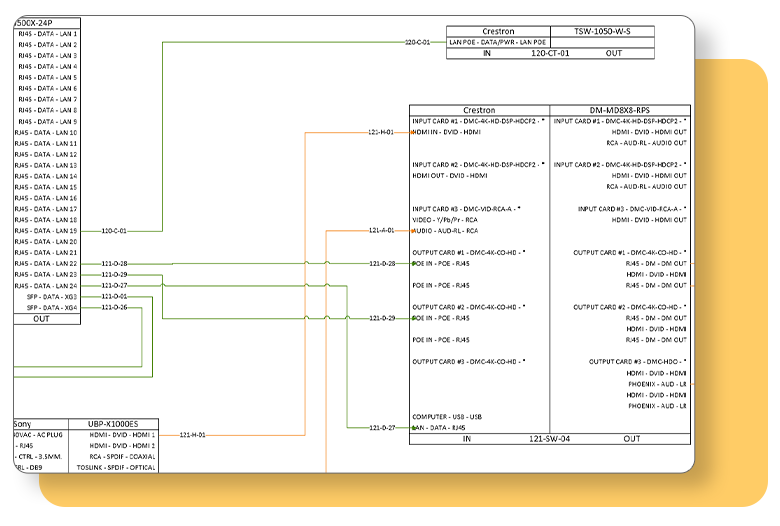Select the VIDEO - Y/Pb/Pr - RCA port
Image resolution: width=780 pixels, height=526 pixels.
coord(445,220)
